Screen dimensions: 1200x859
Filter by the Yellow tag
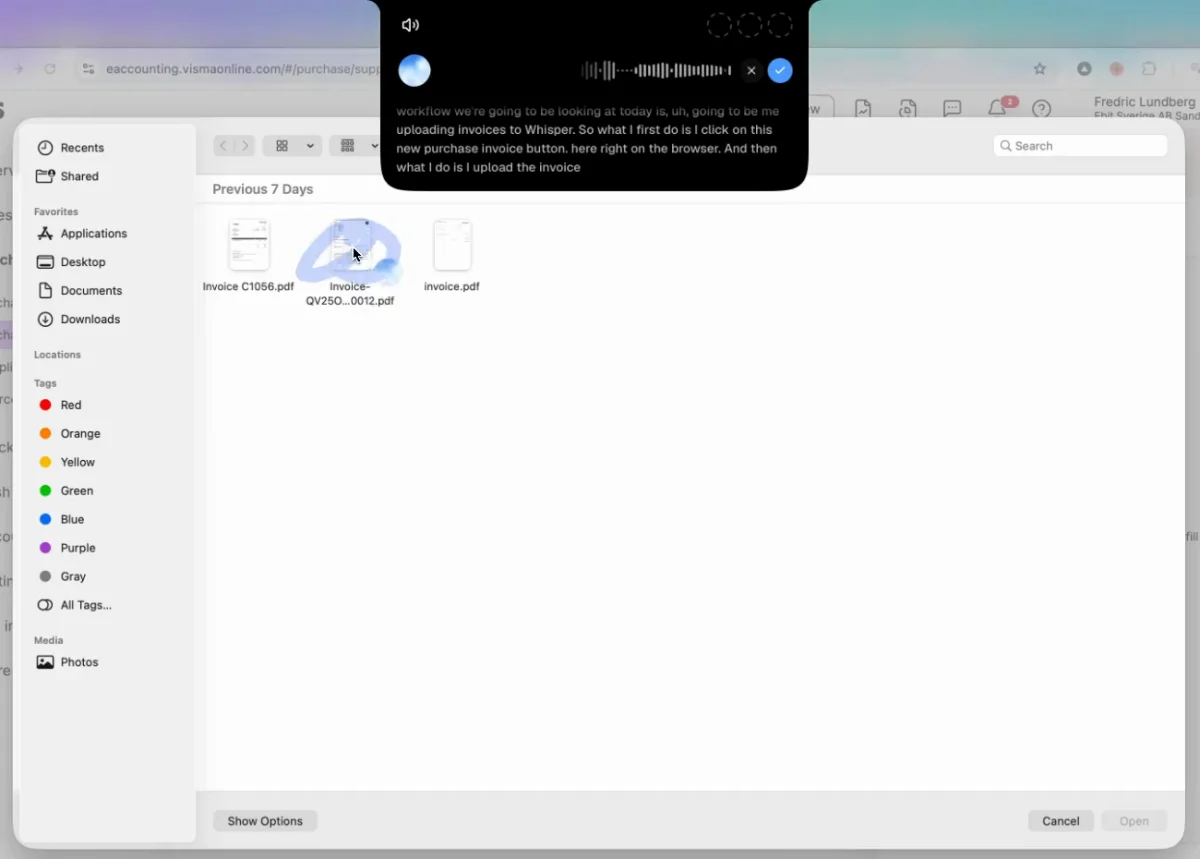click(x=66, y=462)
